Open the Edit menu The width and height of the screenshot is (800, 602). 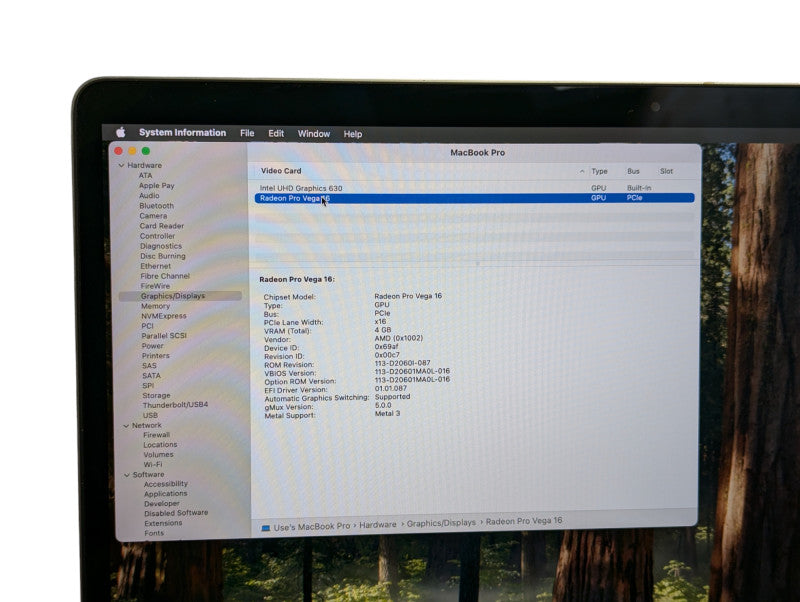276,133
